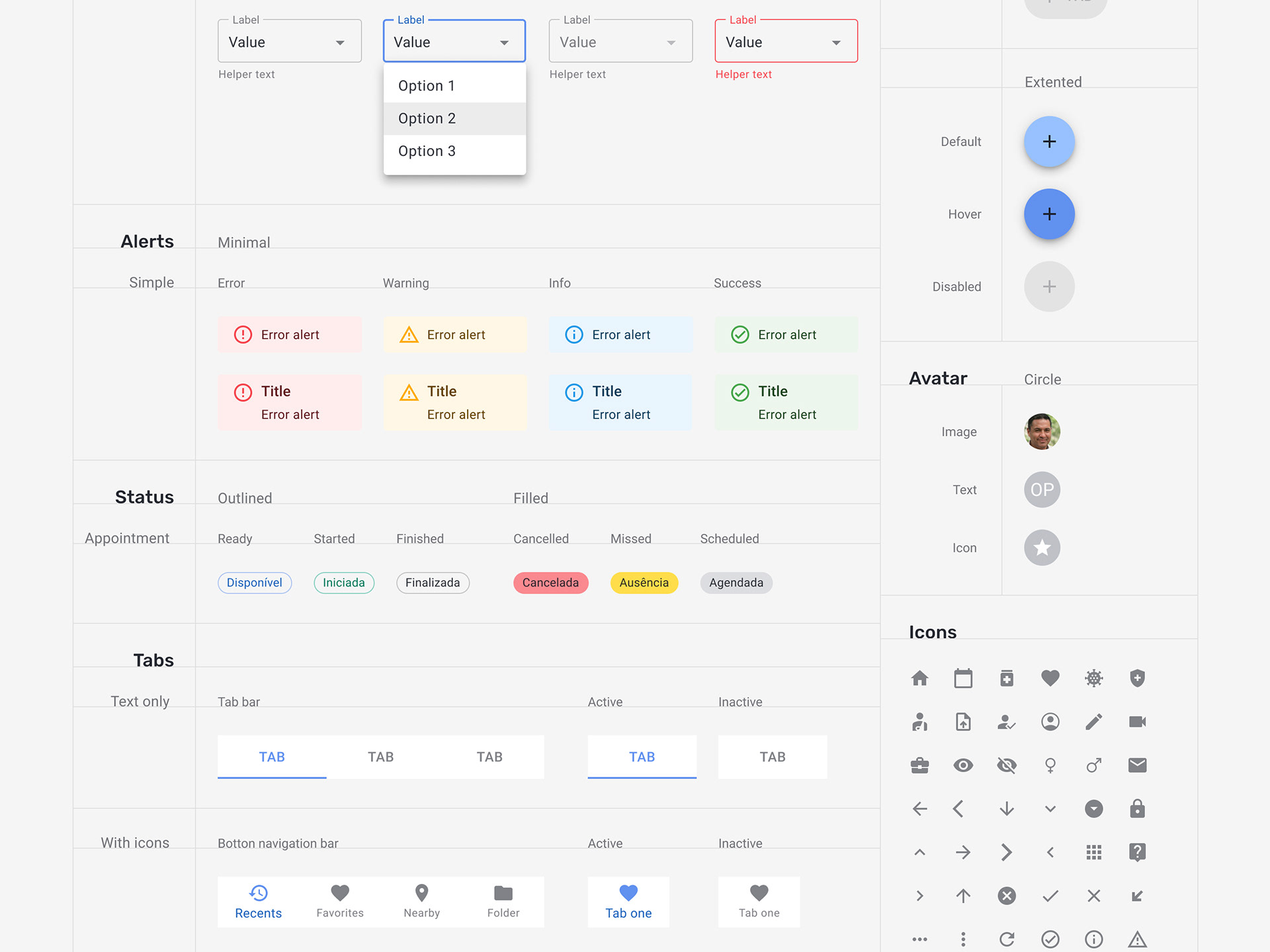Click the question mark help icon
The height and width of the screenshot is (952, 1270).
(x=1137, y=852)
